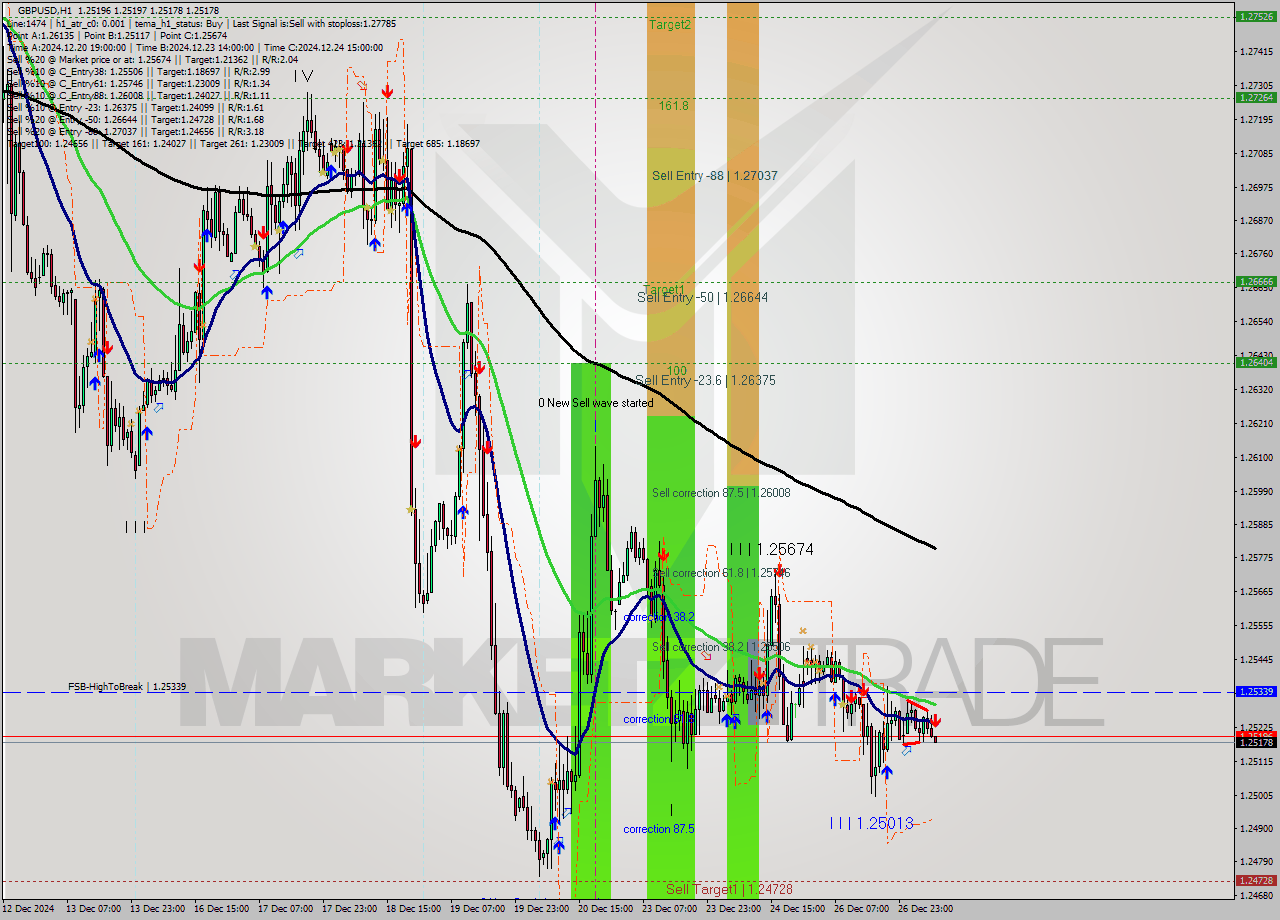Click the 'Target100: 1.24656' info line
Viewport: 1280px width, 920px height.
tap(243, 144)
